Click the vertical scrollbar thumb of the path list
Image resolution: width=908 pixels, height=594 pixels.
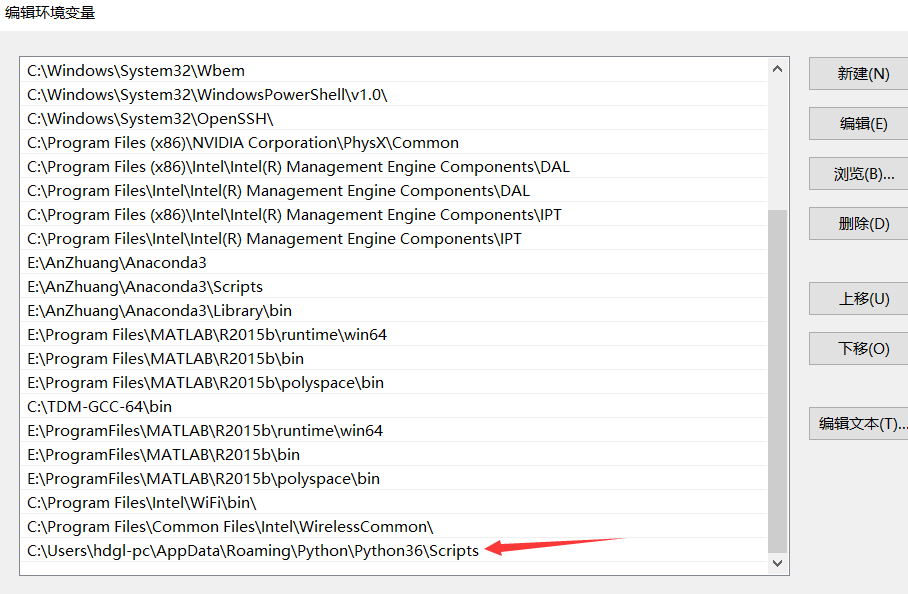tap(777, 381)
